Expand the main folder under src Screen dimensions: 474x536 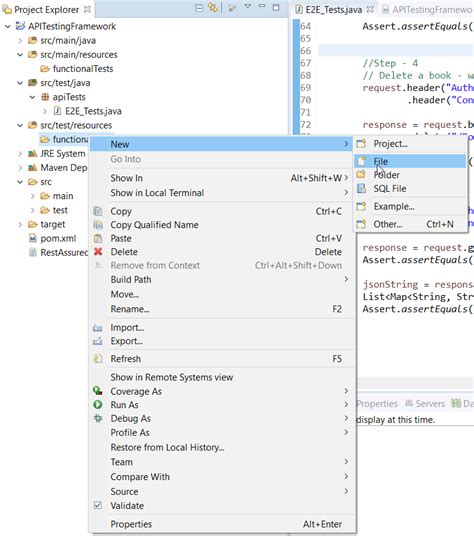click(32, 196)
